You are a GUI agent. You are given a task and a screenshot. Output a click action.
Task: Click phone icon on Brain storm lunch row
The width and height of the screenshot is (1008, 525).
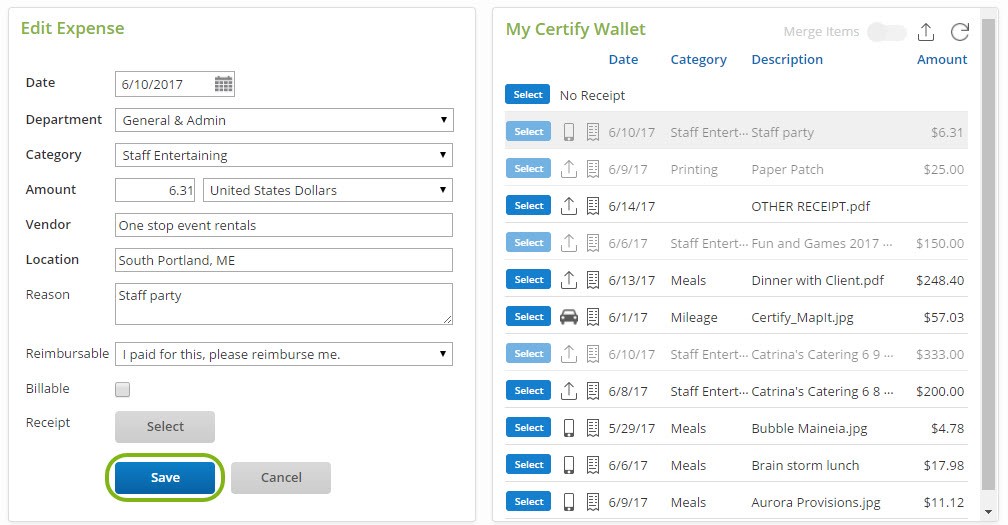point(569,465)
